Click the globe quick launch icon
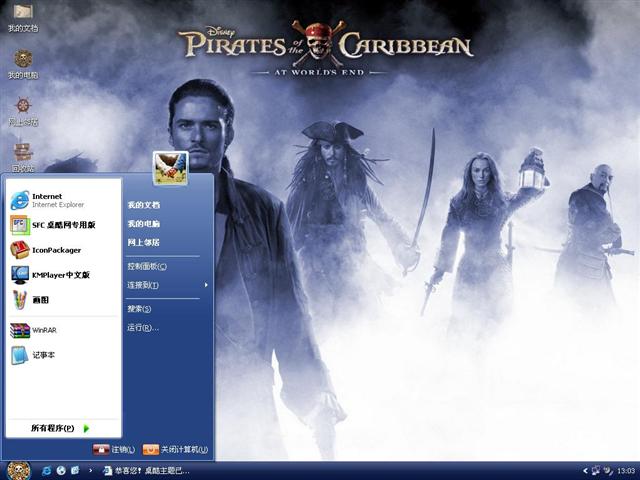640x480 pixels. tap(61, 471)
